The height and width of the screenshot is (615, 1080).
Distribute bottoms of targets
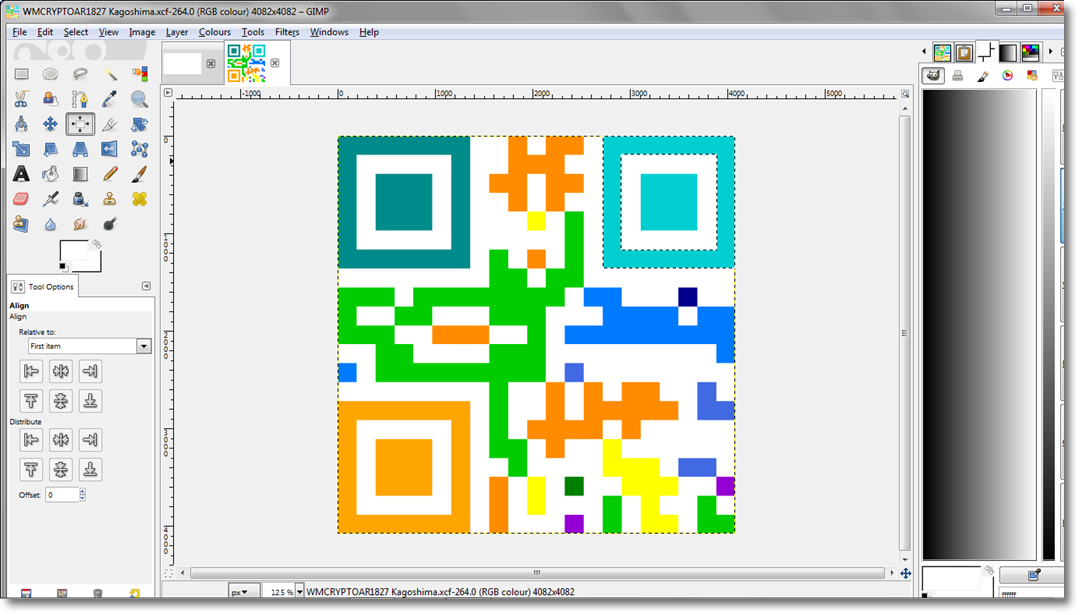tap(90, 469)
